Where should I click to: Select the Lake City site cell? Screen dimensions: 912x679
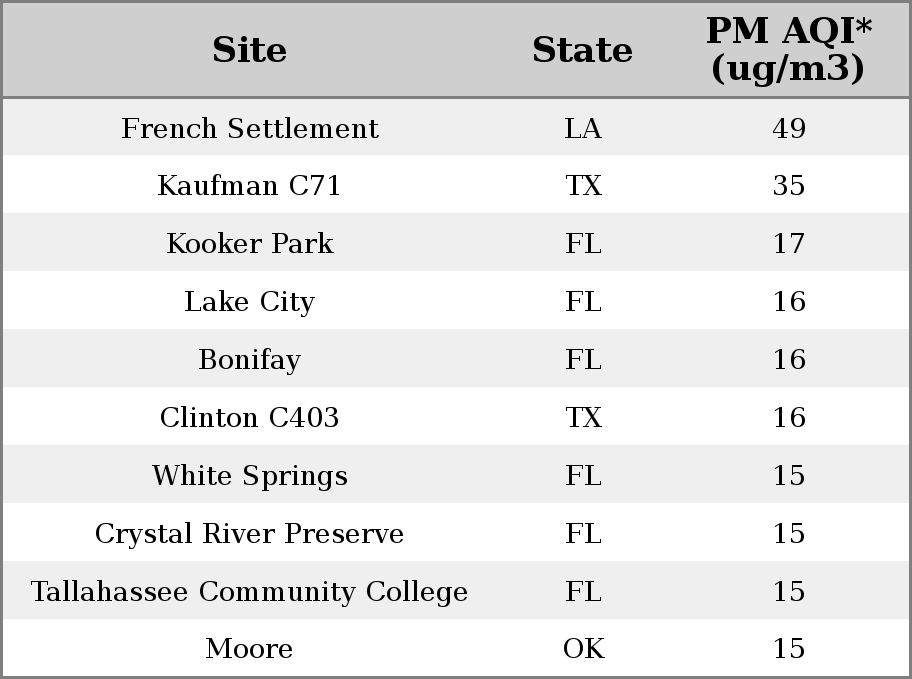[250, 301]
